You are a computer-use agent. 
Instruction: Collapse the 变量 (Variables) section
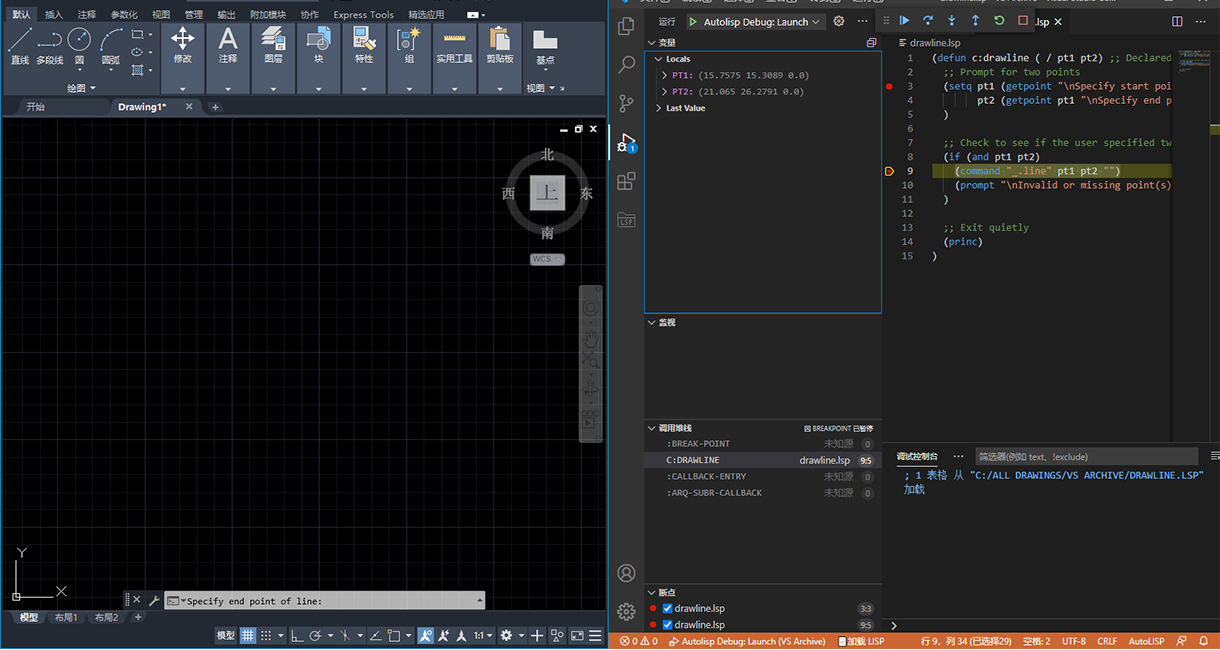pos(651,43)
